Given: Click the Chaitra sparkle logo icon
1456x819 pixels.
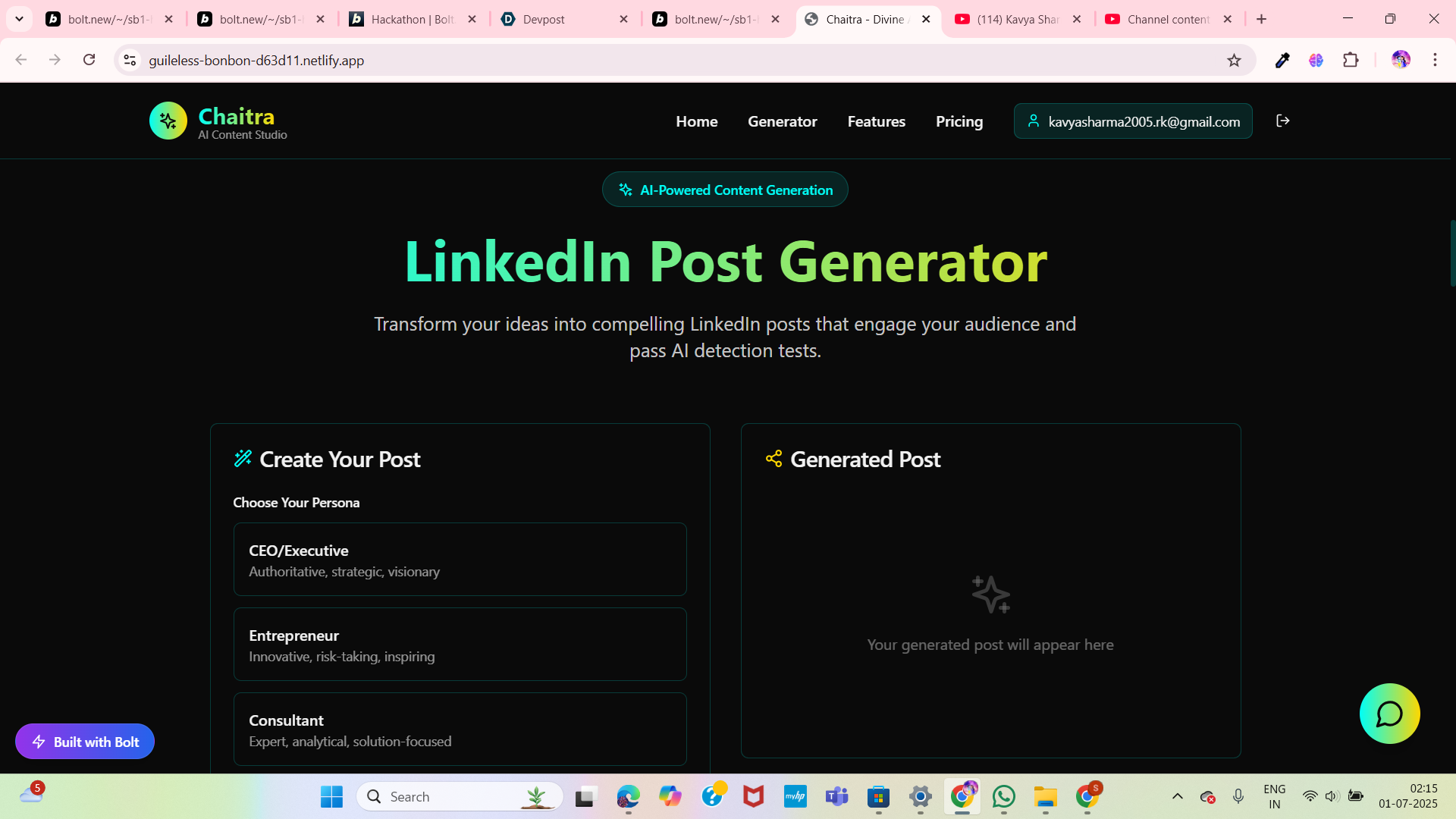Looking at the screenshot, I should (168, 121).
